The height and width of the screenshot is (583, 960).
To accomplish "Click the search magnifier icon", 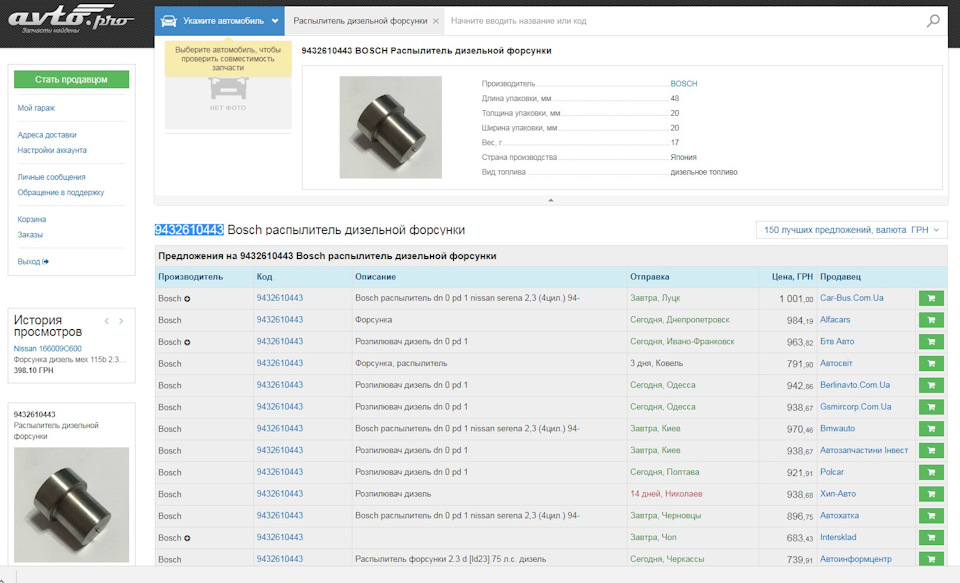I will tap(933, 21).
